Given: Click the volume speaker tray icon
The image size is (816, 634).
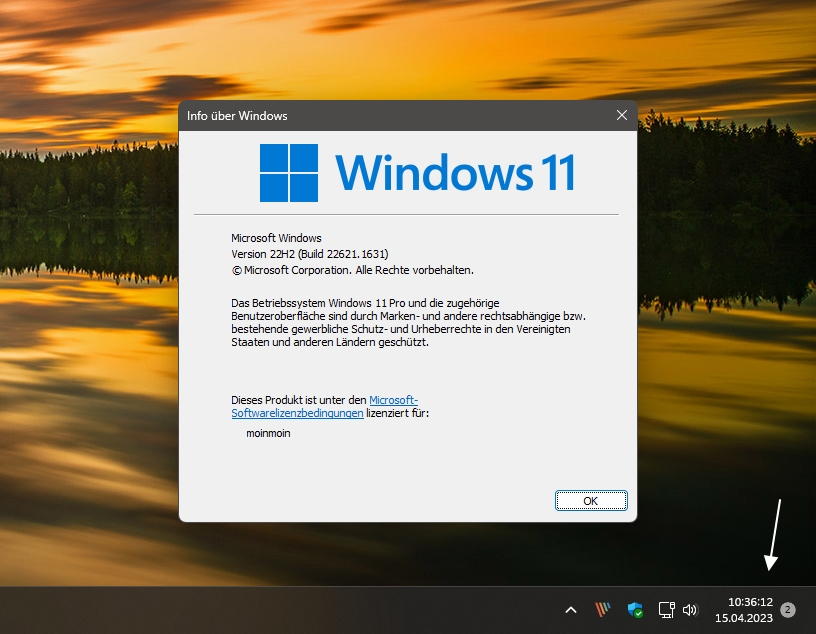Looking at the screenshot, I should click(689, 610).
